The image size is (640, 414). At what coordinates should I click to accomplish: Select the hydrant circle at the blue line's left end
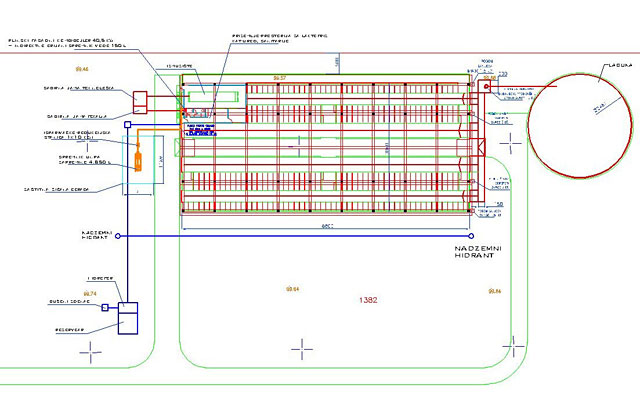[x=118, y=236]
